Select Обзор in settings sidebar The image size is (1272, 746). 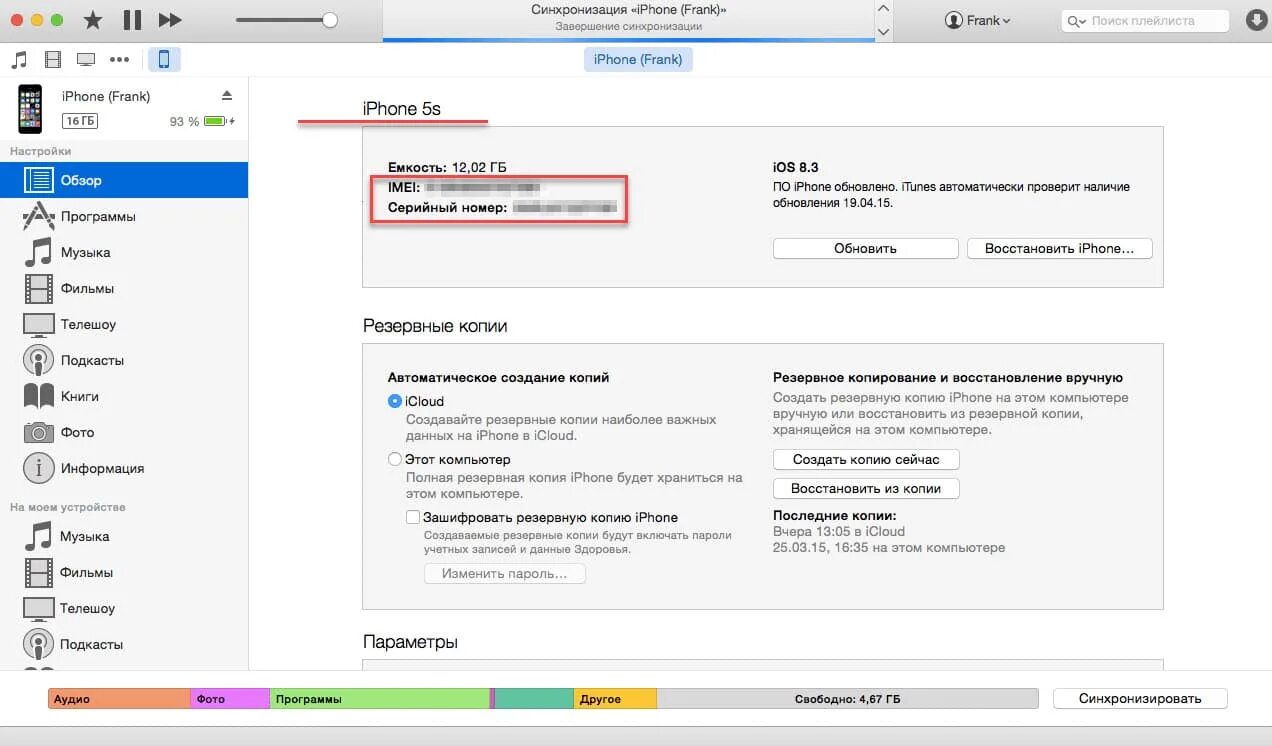pos(124,180)
